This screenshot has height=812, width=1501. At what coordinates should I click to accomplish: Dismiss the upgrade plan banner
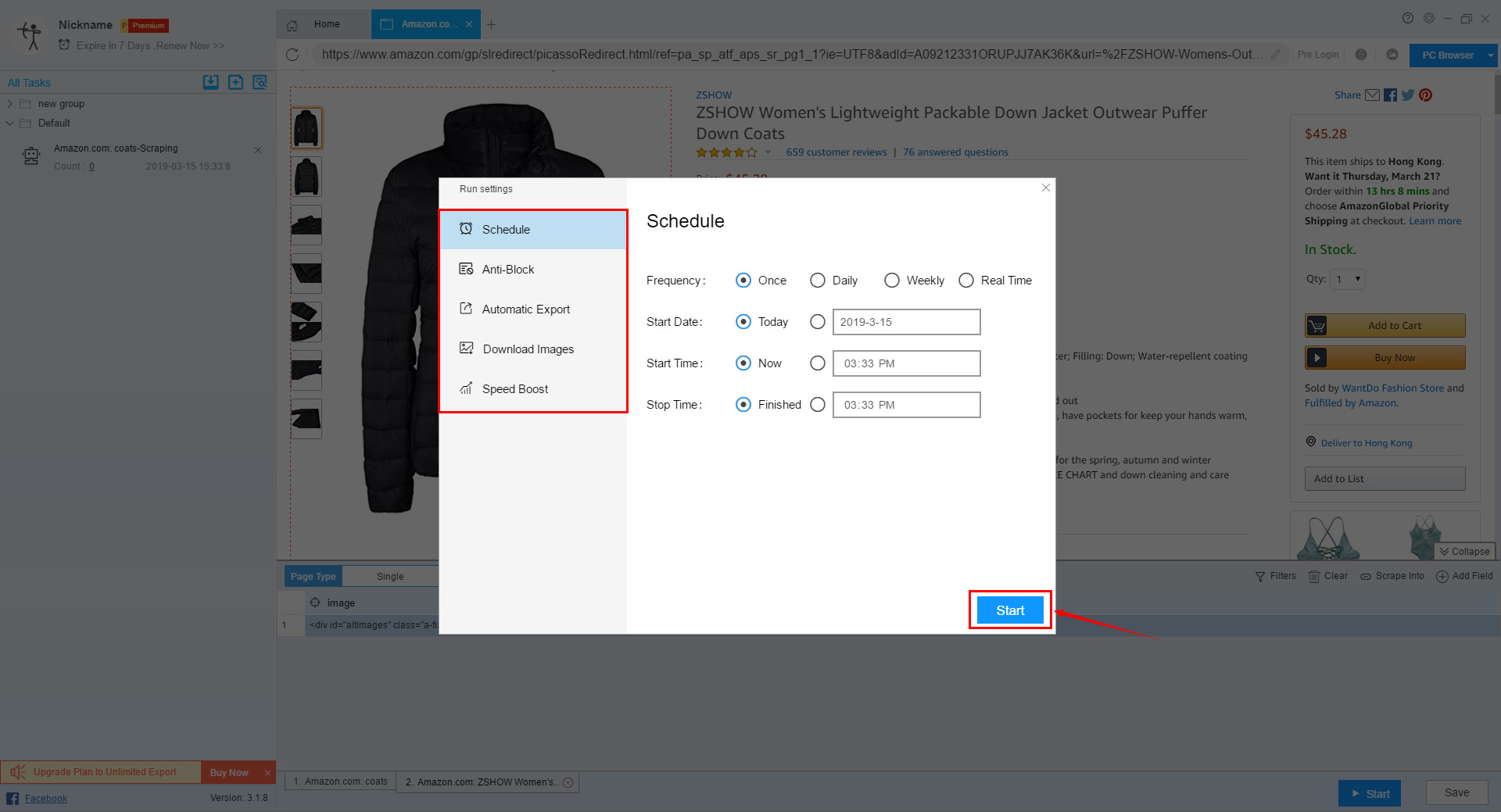click(x=267, y=772)
